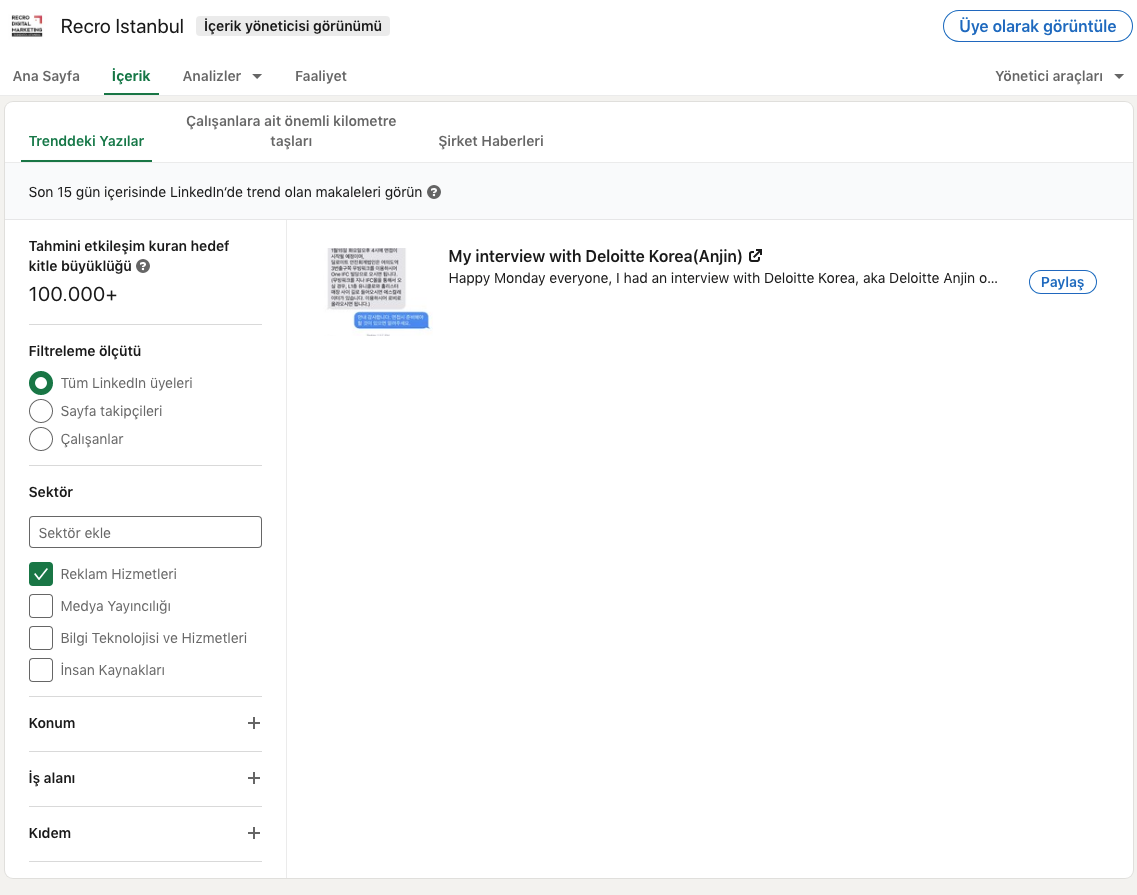Open external link icon next to Deloitte article
Screen dimensions: 1137x895
756,256
